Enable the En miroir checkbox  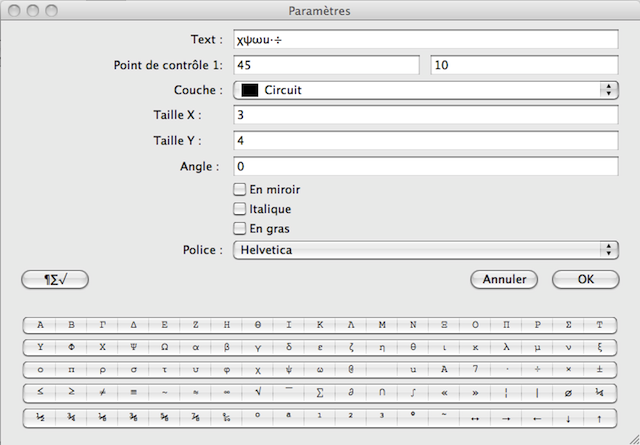pos(240,189)
